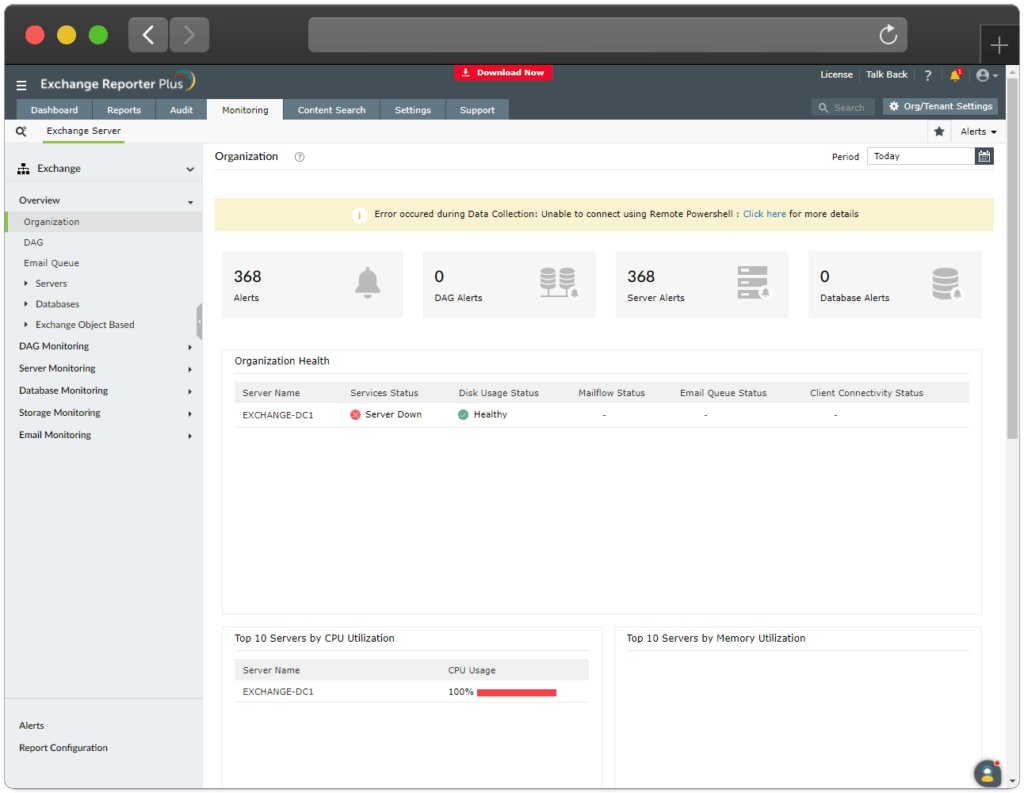The image size is (1024, 793).
Task: Open the Content Search tab
Action: [332, 110]
